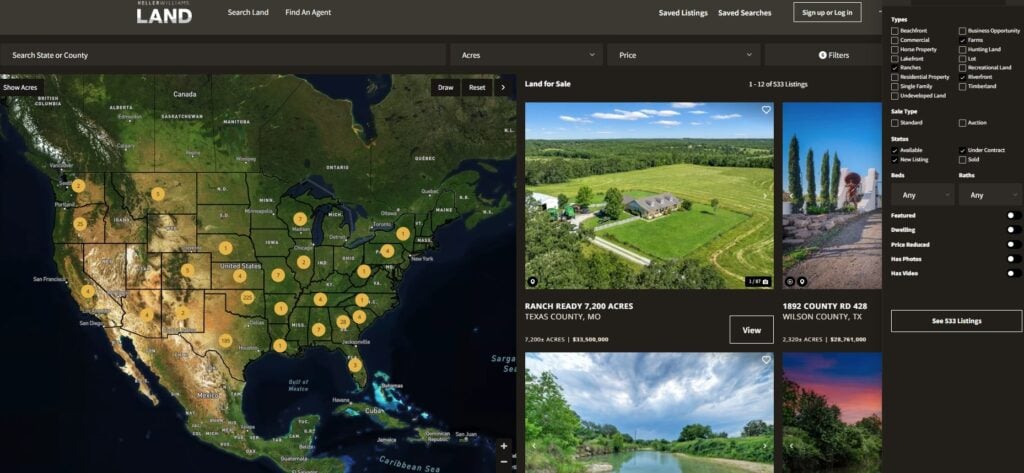
Task: Click the video icon on 1892 County Rd photo
Action: (x=790, y=282)
